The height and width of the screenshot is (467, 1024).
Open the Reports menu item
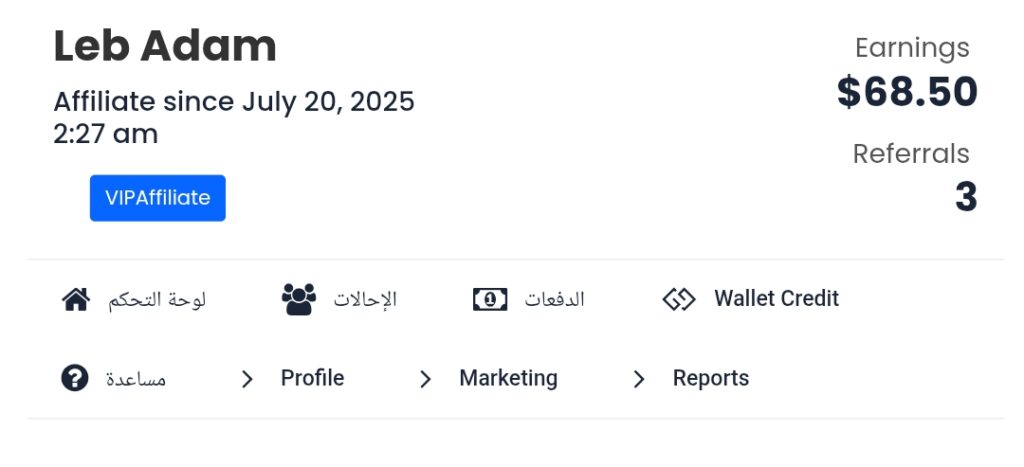click(711, 378)
